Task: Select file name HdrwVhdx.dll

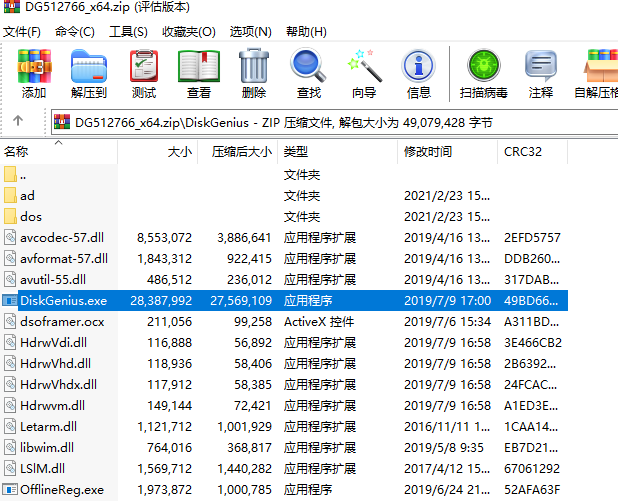Action: pyautogui.click(x=58, y=384)
